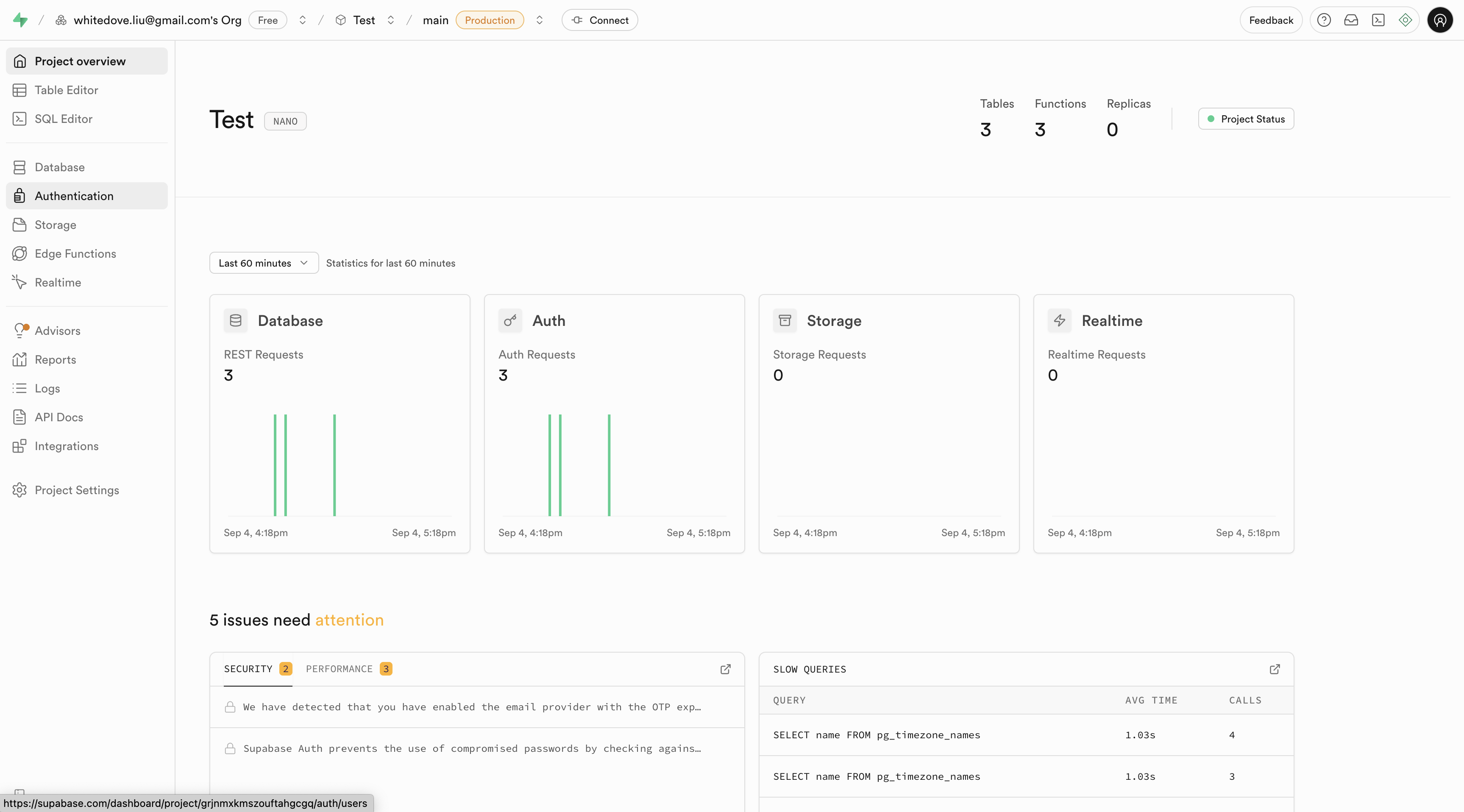Click the Connect button
Image resolution: width=1464 pixels, height=812 pixels.
[x=600, y=20]
